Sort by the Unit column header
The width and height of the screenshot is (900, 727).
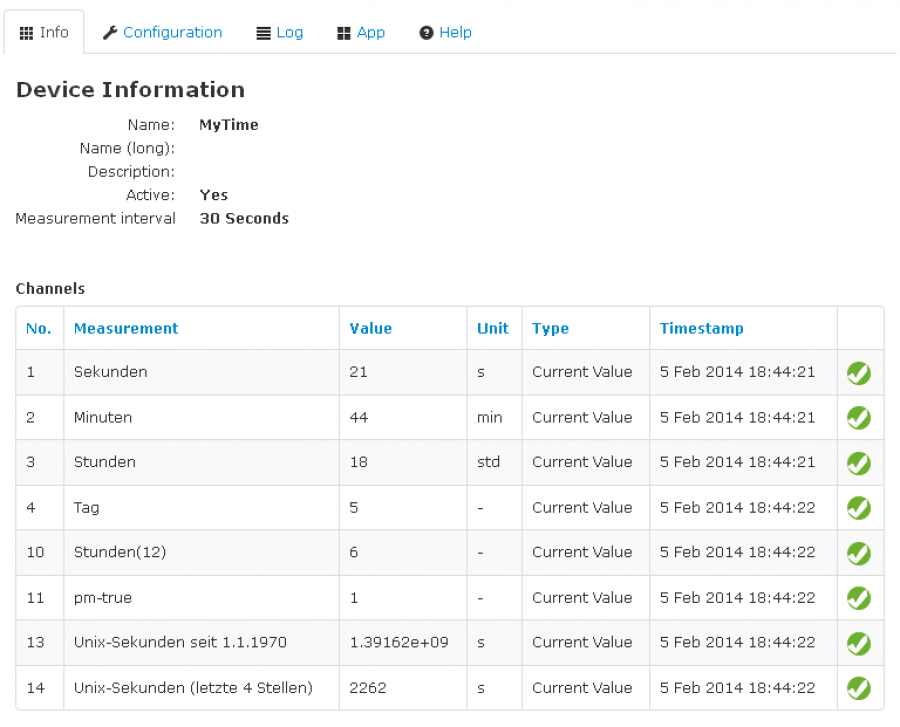493,328
